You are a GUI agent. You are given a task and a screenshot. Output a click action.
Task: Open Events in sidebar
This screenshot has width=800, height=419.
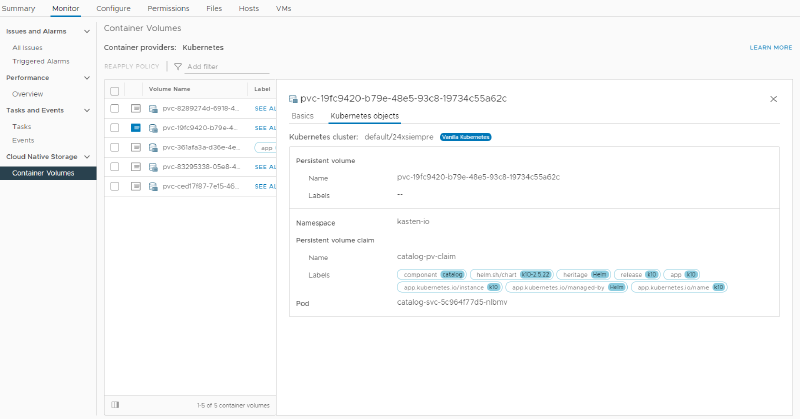pyautogui.click(x=23, y=140)
